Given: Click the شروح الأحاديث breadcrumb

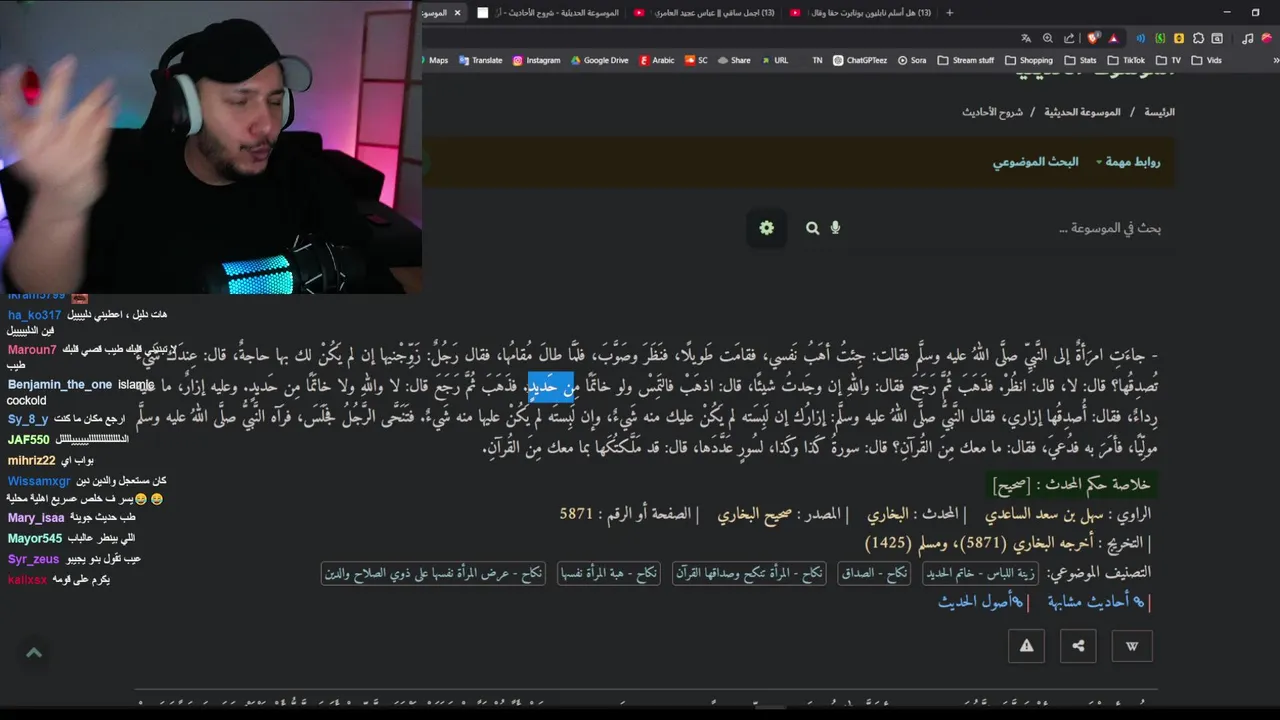Looking at the screenshot, I should (x=992, y=112).
